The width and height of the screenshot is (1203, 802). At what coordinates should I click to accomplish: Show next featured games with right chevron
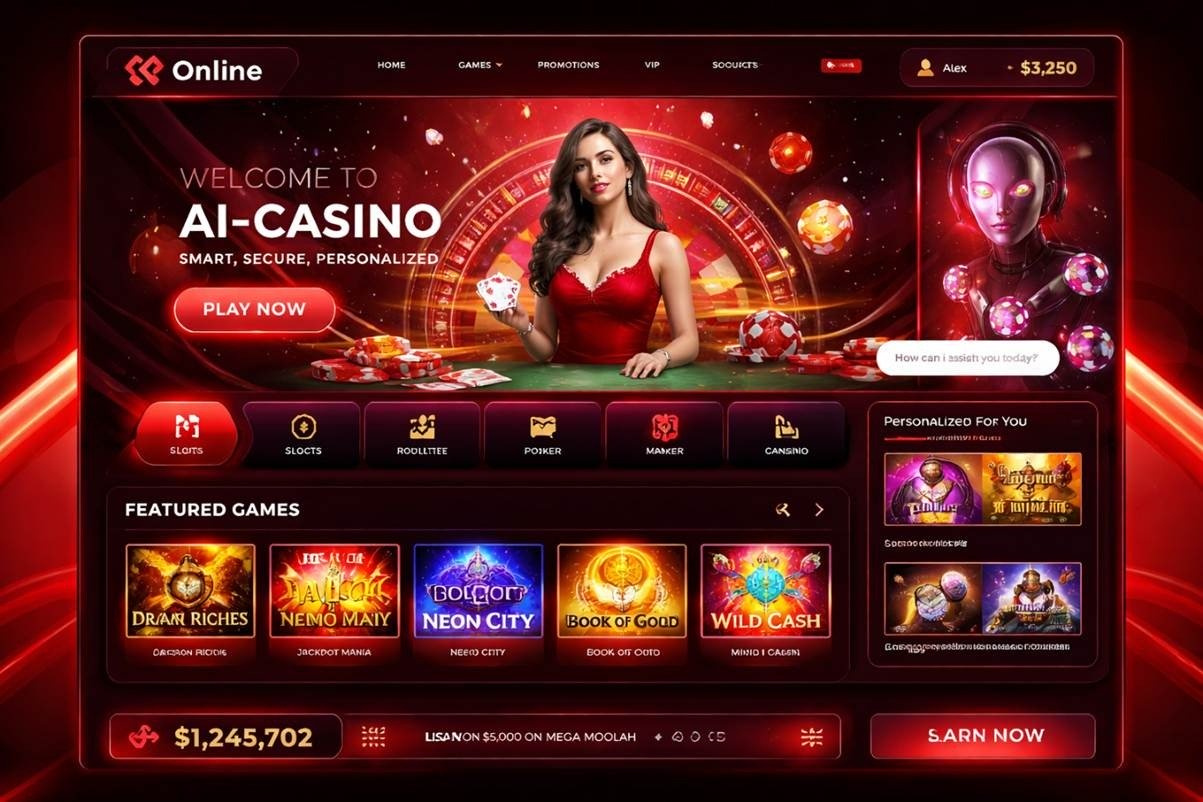point(819,510)
